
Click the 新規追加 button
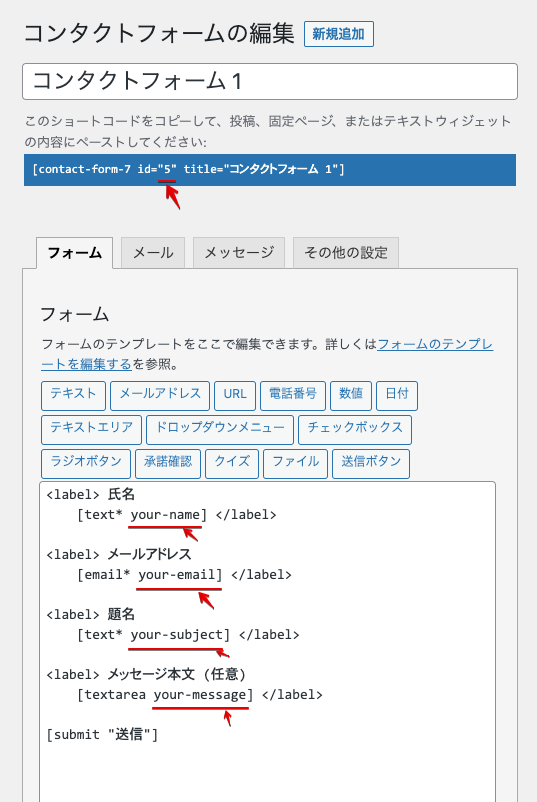point(339,34)
